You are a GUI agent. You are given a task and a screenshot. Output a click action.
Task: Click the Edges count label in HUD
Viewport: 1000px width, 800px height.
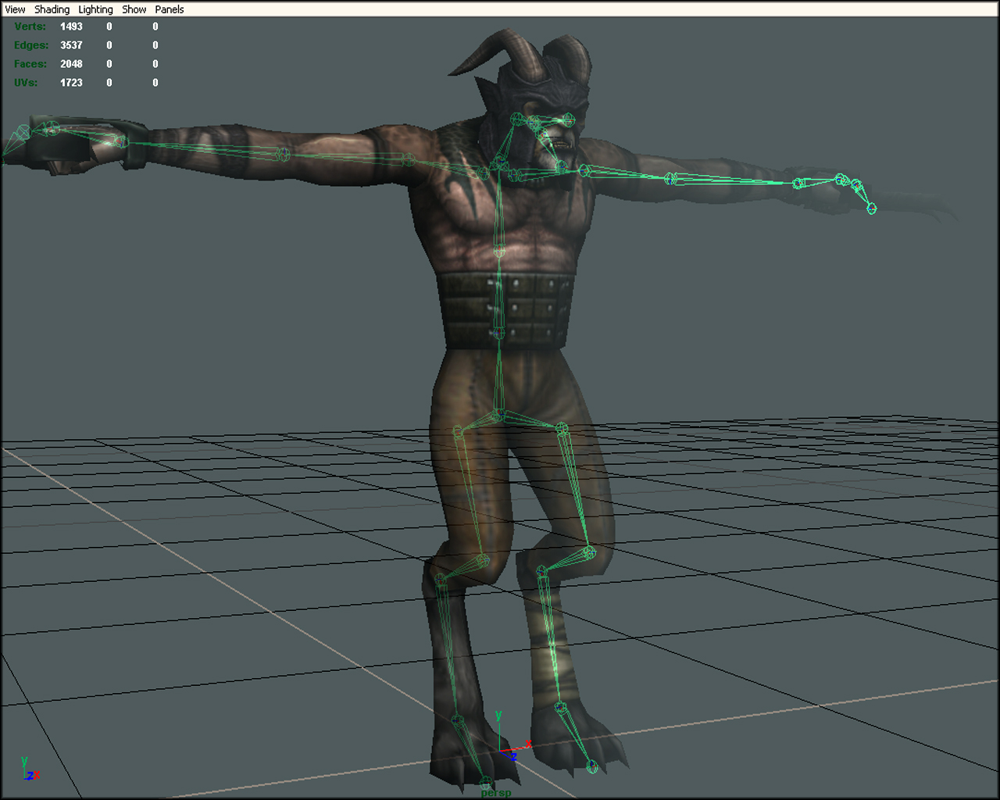pyautogui.click(x=30, y=45)
